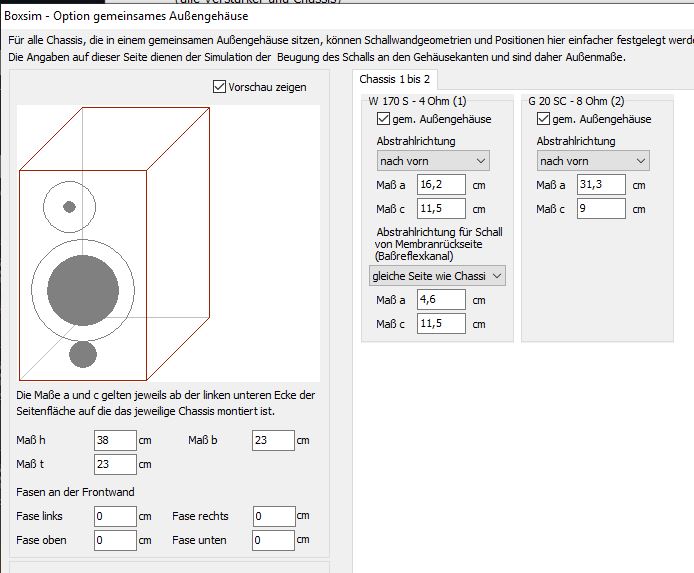Viewport: 694px width, 573px height.
Task: Click the Fasen an der Frontwand label
Action: pyautogui.click(x=75, y=492)
